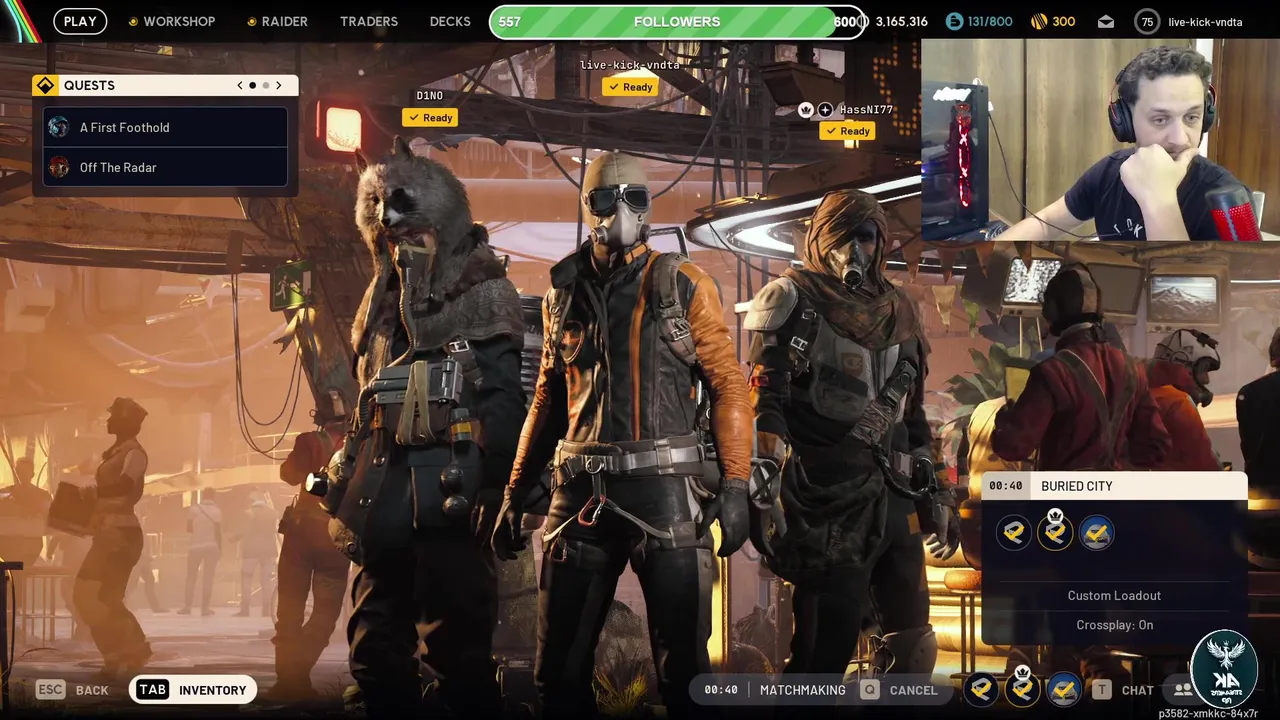Select the second quests page dot
Screen dimensions: 1280x720
click(x=265, y=85)
